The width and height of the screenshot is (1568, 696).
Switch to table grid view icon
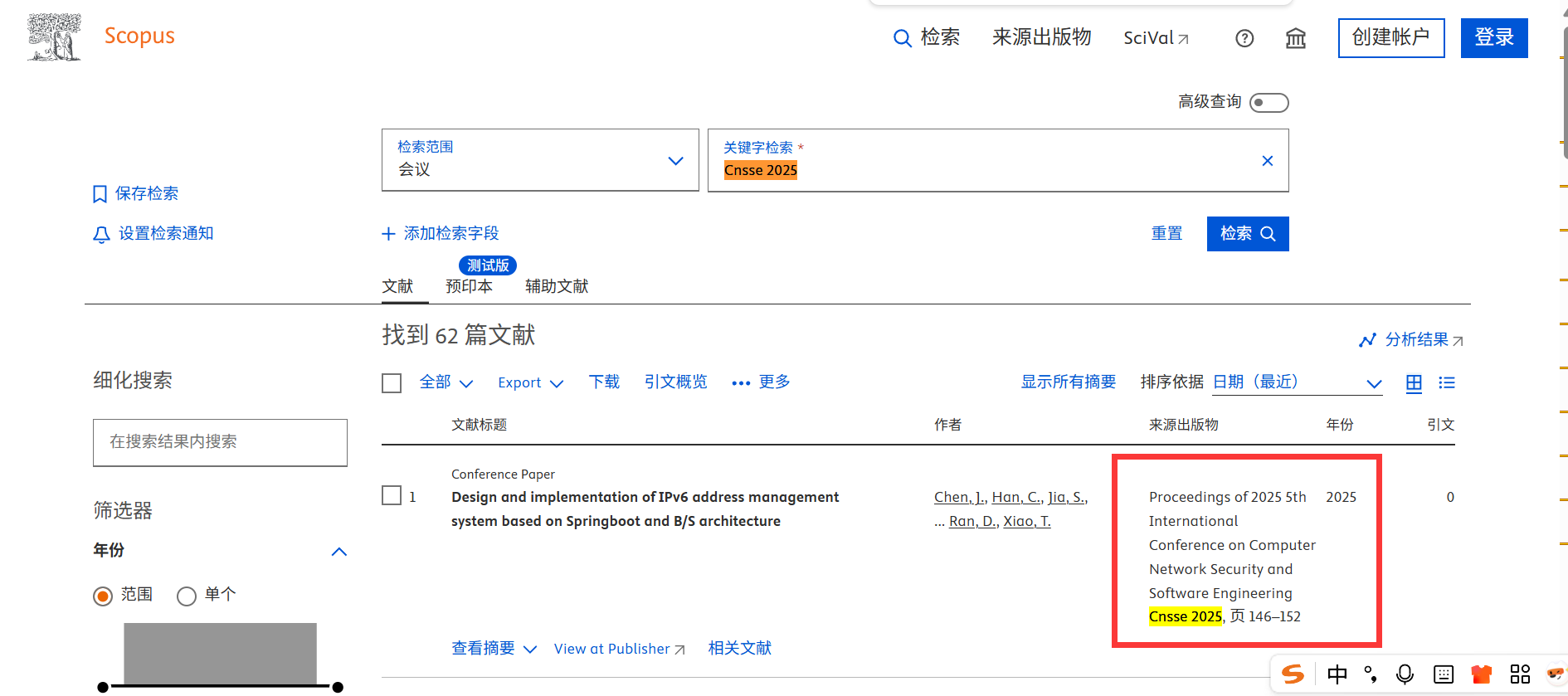(x=1414, y=382)
